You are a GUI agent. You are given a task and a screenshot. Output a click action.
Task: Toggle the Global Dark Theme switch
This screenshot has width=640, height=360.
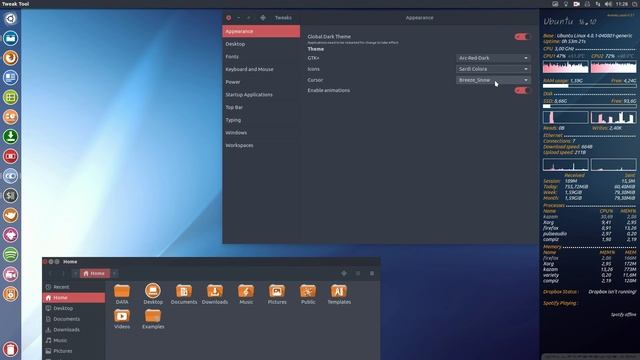tap(522, 37)
